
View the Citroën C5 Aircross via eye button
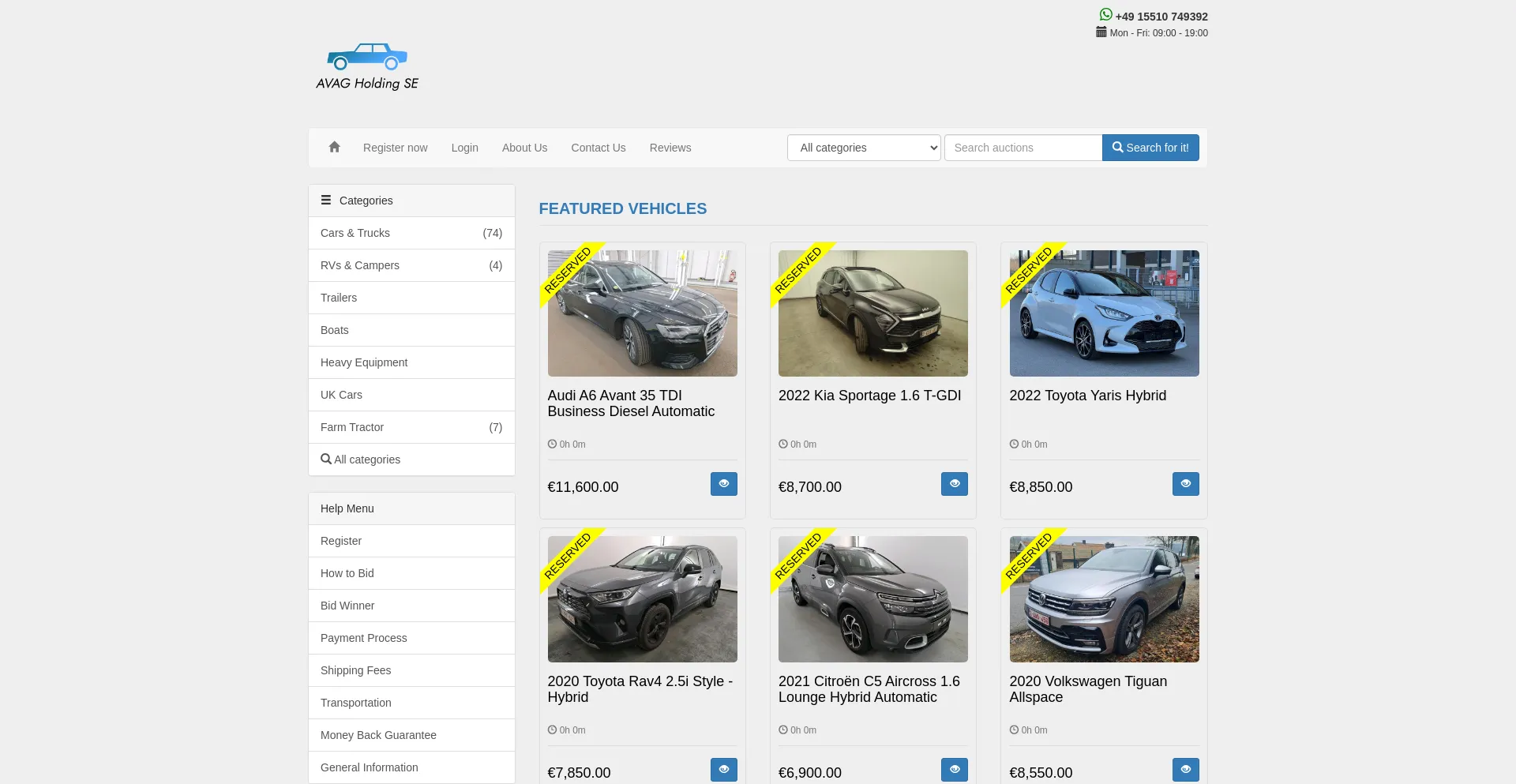[x=954, y=770]
